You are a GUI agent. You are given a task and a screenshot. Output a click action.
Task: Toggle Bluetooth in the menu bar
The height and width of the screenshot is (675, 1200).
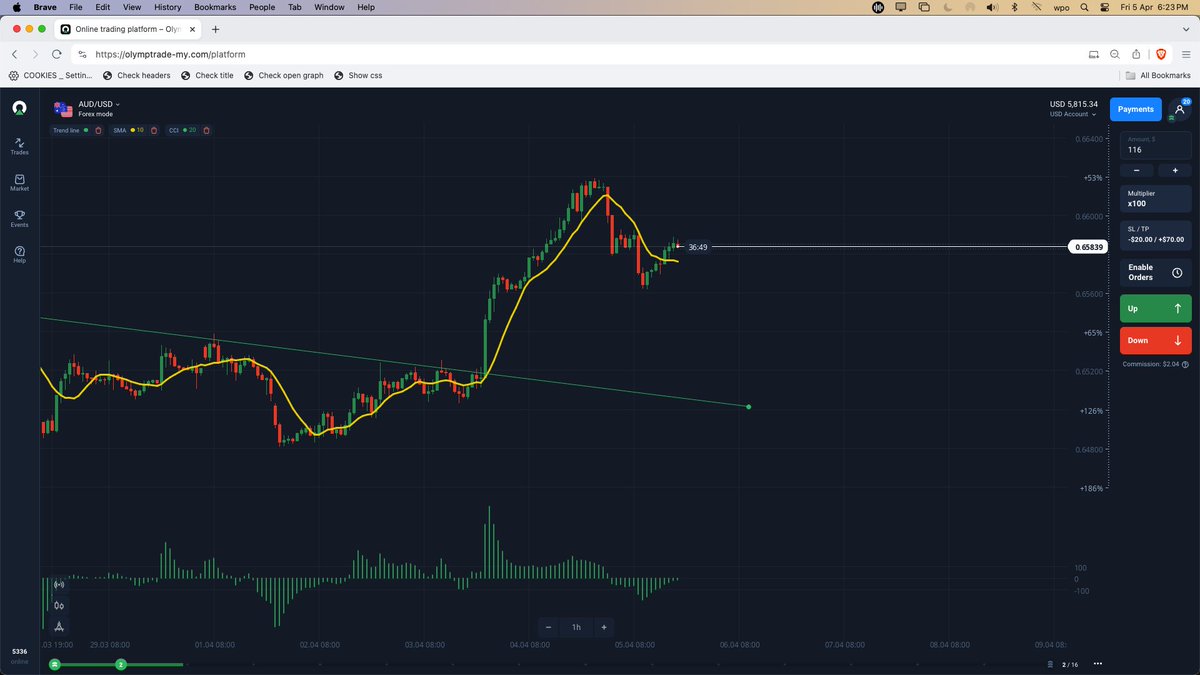point(1015,7)
